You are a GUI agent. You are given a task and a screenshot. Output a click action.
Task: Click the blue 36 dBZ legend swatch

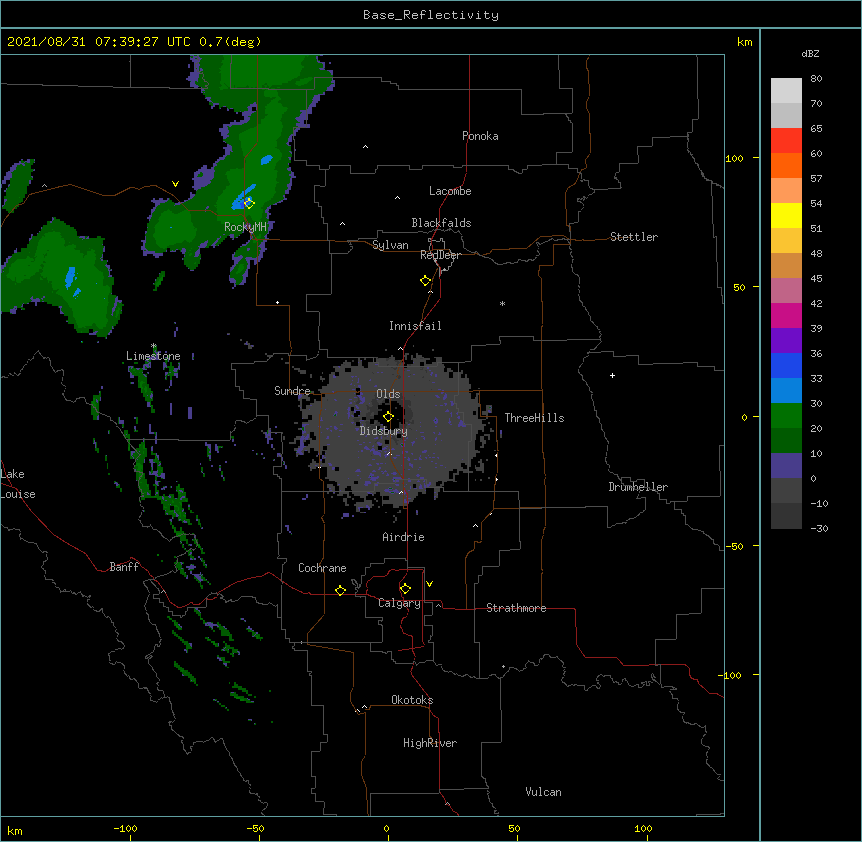click(786, 365)
